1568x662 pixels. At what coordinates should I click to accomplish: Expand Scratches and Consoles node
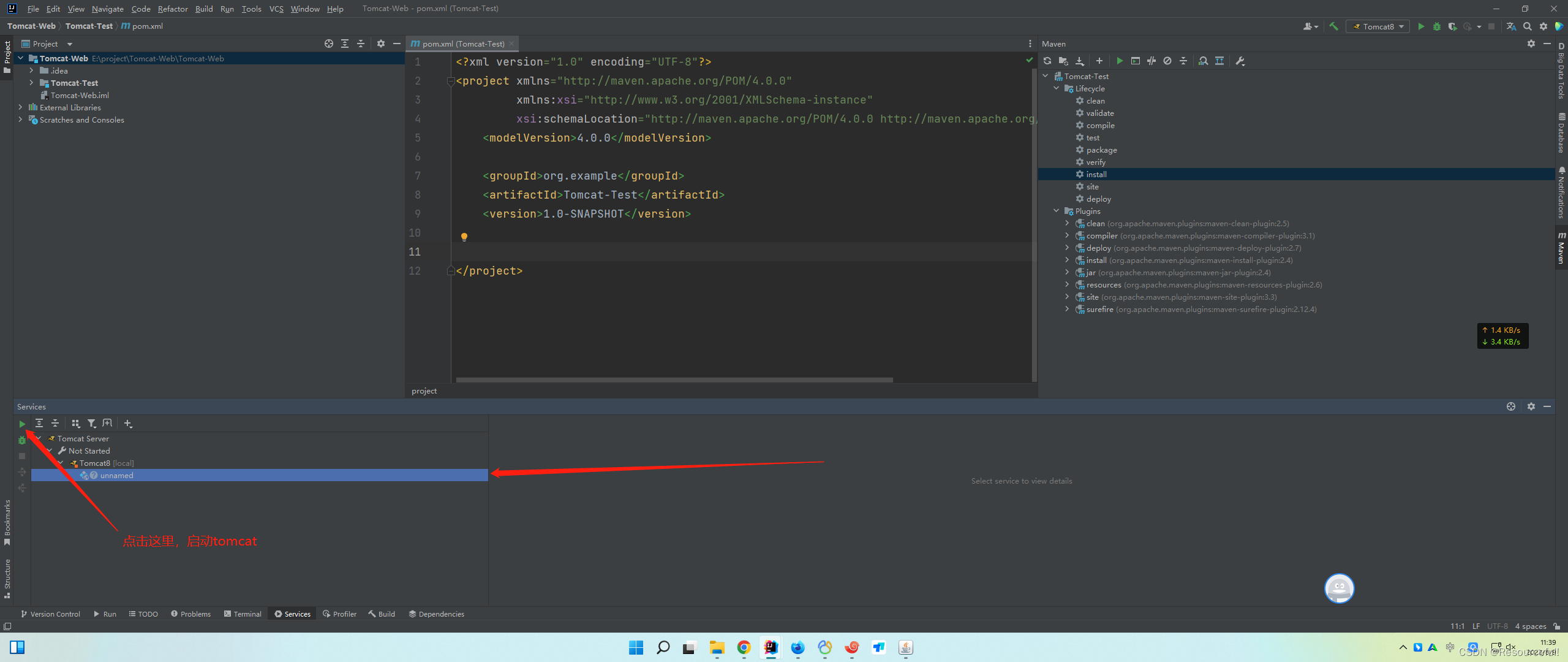[x=20, y=120]
